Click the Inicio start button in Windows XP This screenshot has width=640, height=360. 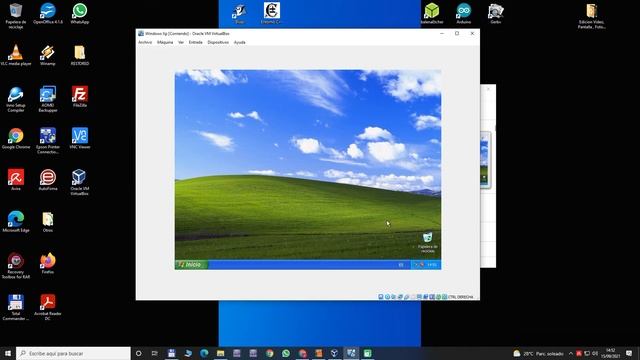pos(191,265)
